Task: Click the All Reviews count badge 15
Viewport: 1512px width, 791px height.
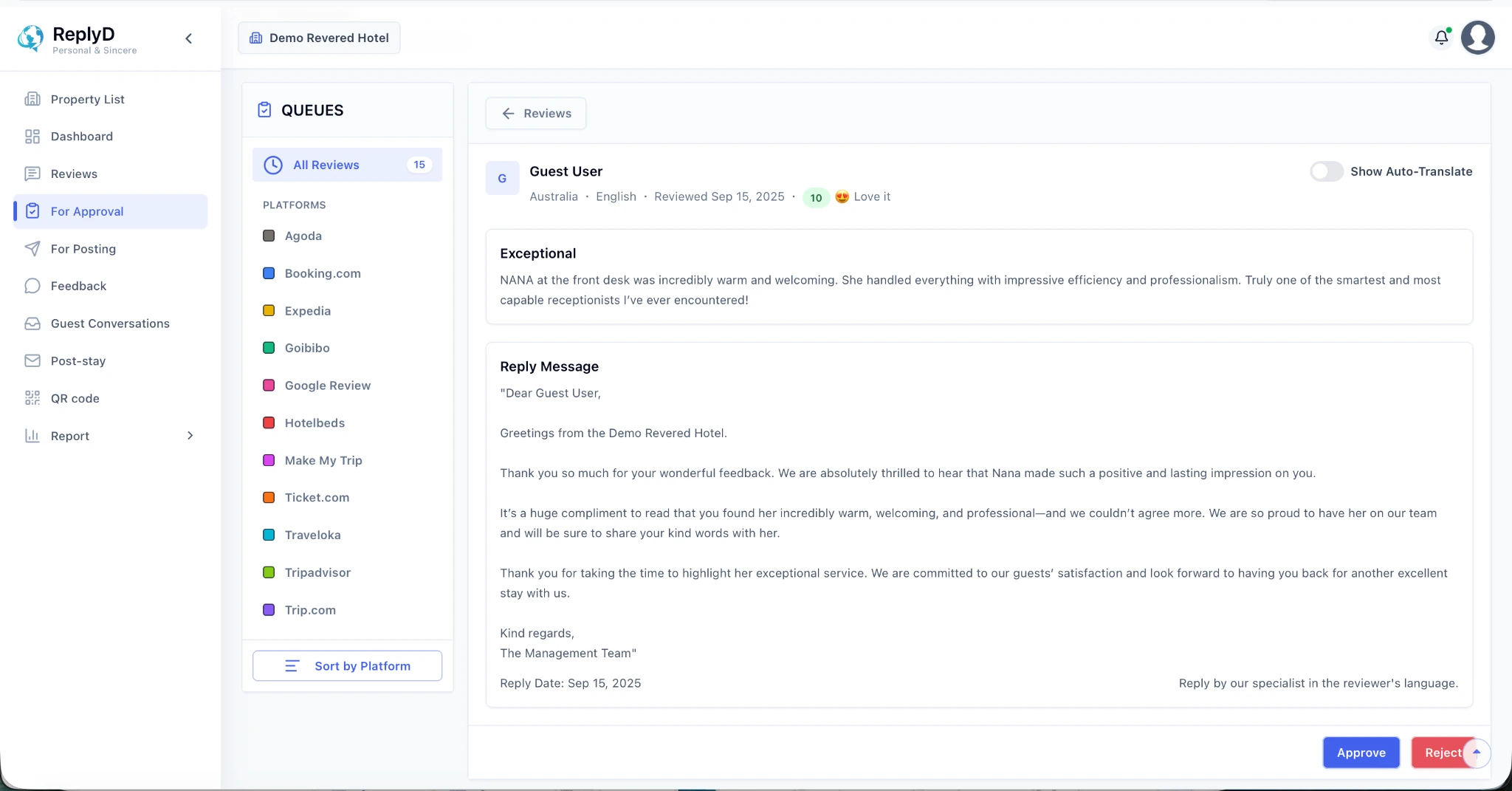Action: (x=419, y=165)
